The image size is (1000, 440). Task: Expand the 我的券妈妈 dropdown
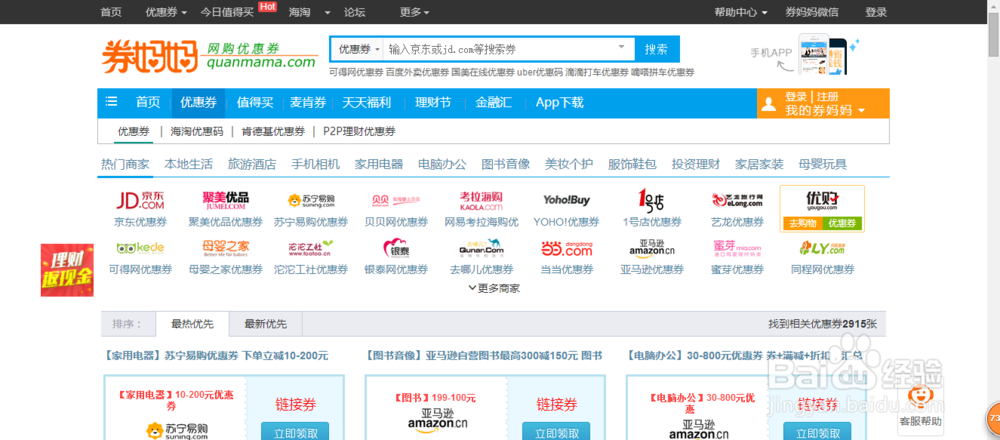click(825, 111)
